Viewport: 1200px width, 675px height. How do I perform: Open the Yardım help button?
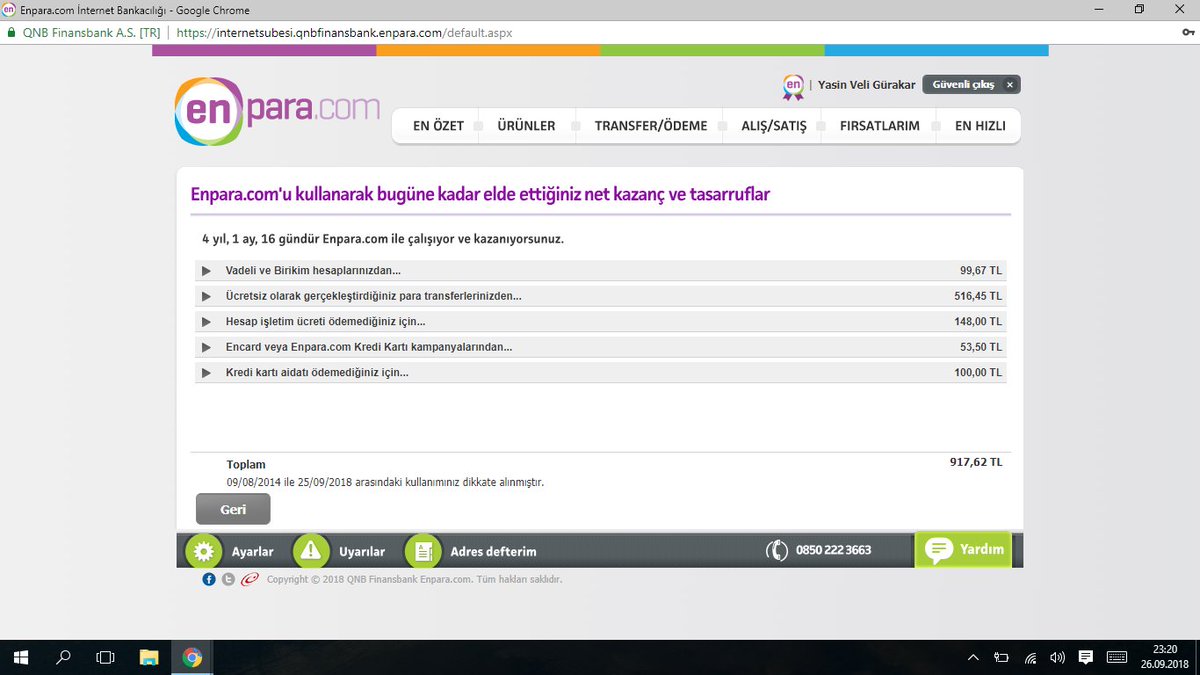[x=963, y=550]
